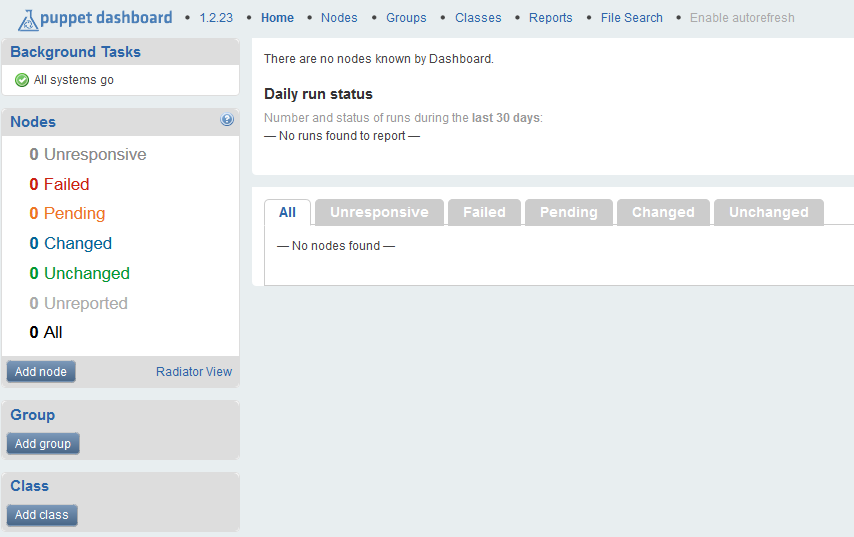Click the Nodes sidebar heading
Screen dimensions: 854x537
click(33, 121)
